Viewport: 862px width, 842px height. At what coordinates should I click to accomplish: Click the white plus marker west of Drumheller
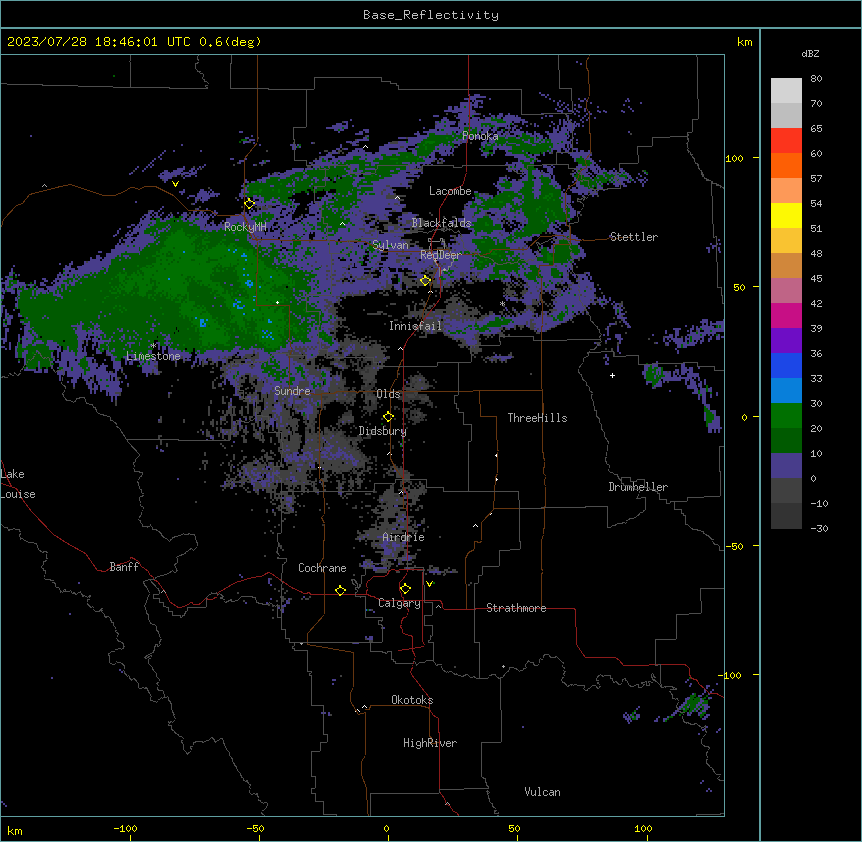[612, 375]
